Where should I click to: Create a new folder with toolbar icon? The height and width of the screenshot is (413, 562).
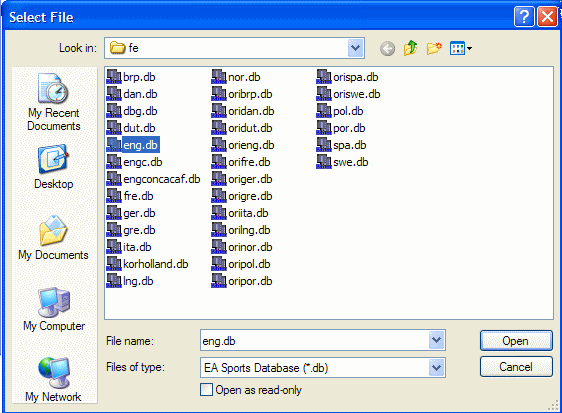coord(434,48)
